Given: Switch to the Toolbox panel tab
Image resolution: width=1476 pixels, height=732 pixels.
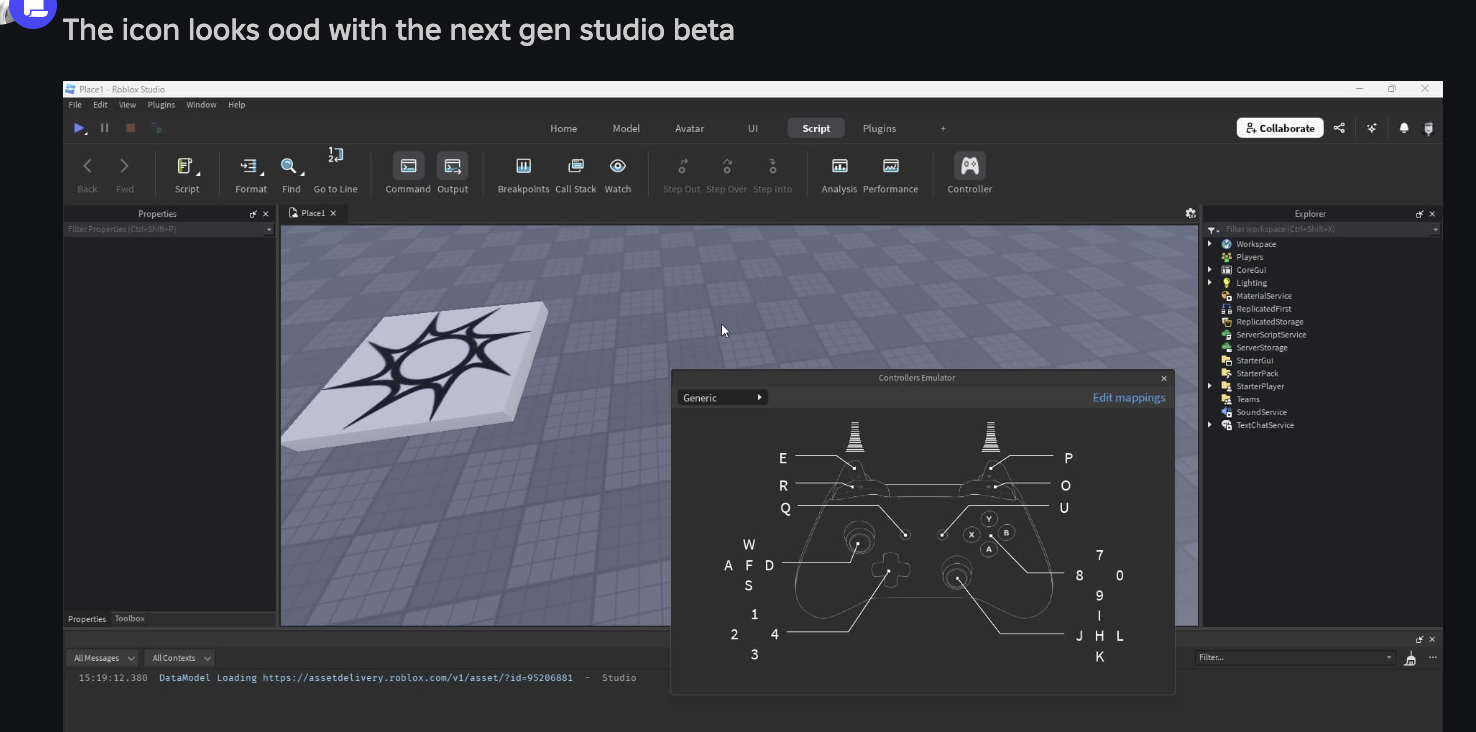Looking at the screenshot, I should 129,619.
